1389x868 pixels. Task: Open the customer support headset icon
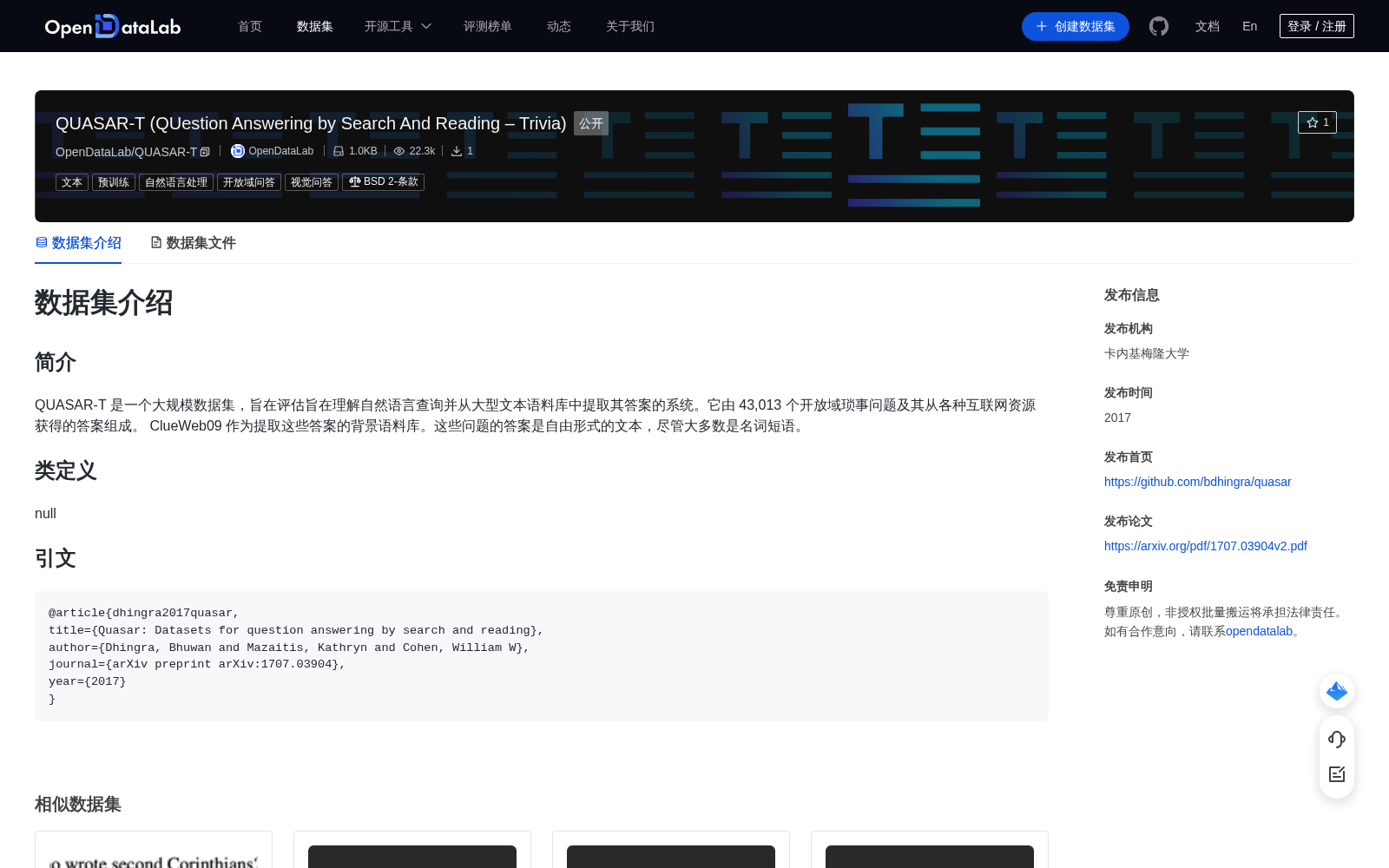click(1337, 740)
